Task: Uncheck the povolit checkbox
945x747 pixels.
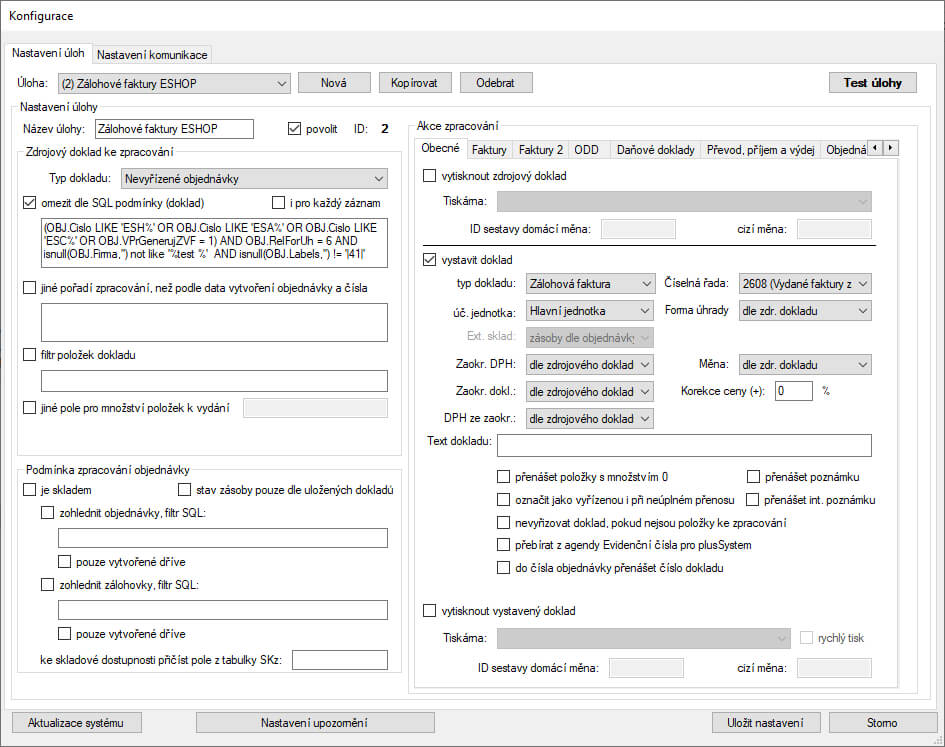Action: 294,128
